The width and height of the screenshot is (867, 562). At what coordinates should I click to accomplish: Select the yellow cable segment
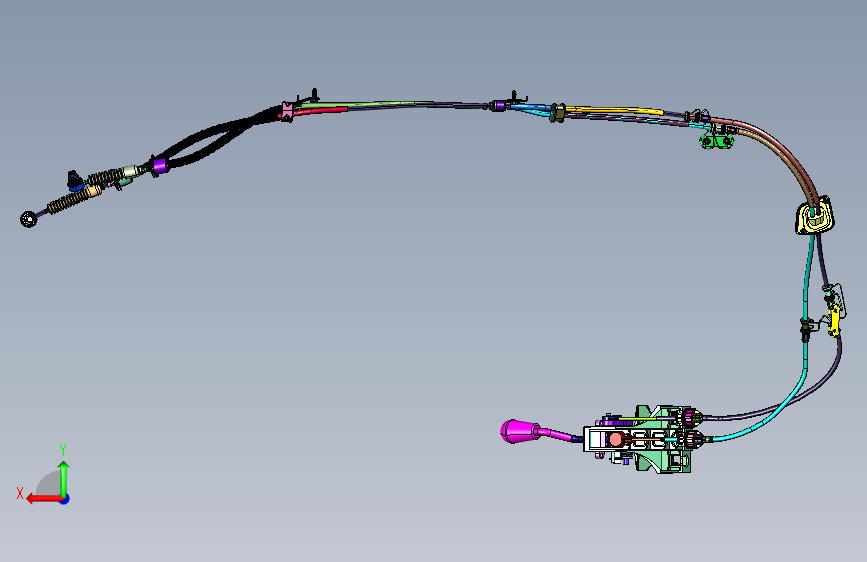tap(614, 111)
